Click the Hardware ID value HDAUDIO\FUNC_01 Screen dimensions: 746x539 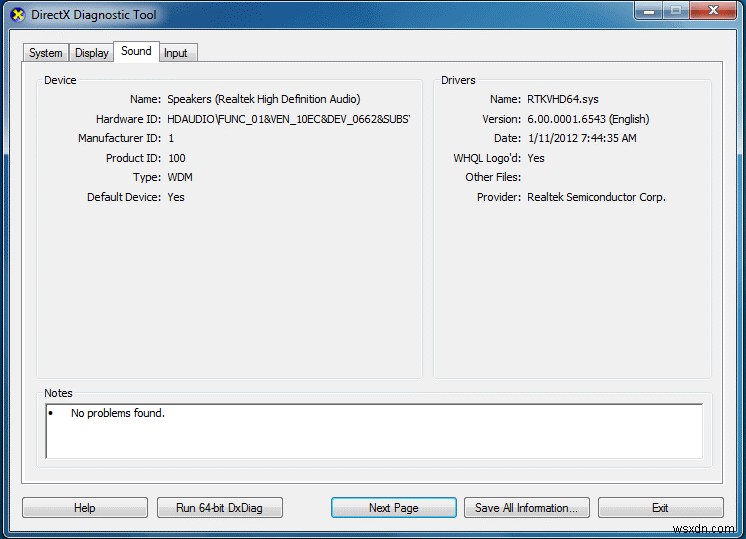(x=288, y=119)
